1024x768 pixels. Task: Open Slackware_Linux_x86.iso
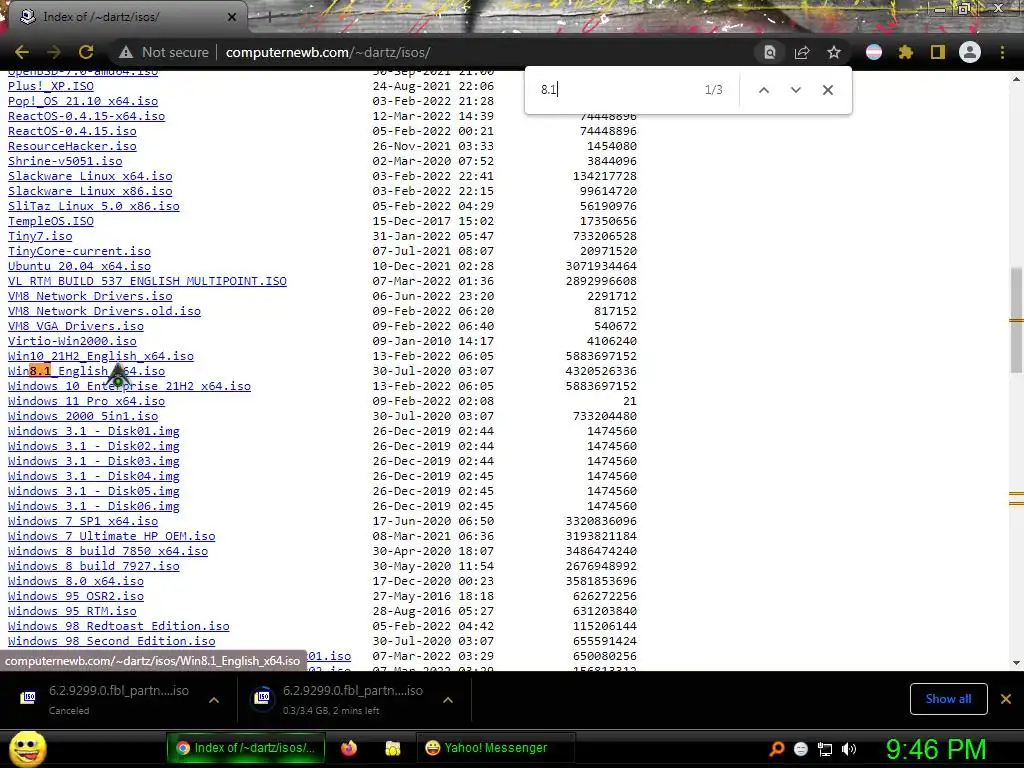[x=90, y=191]
